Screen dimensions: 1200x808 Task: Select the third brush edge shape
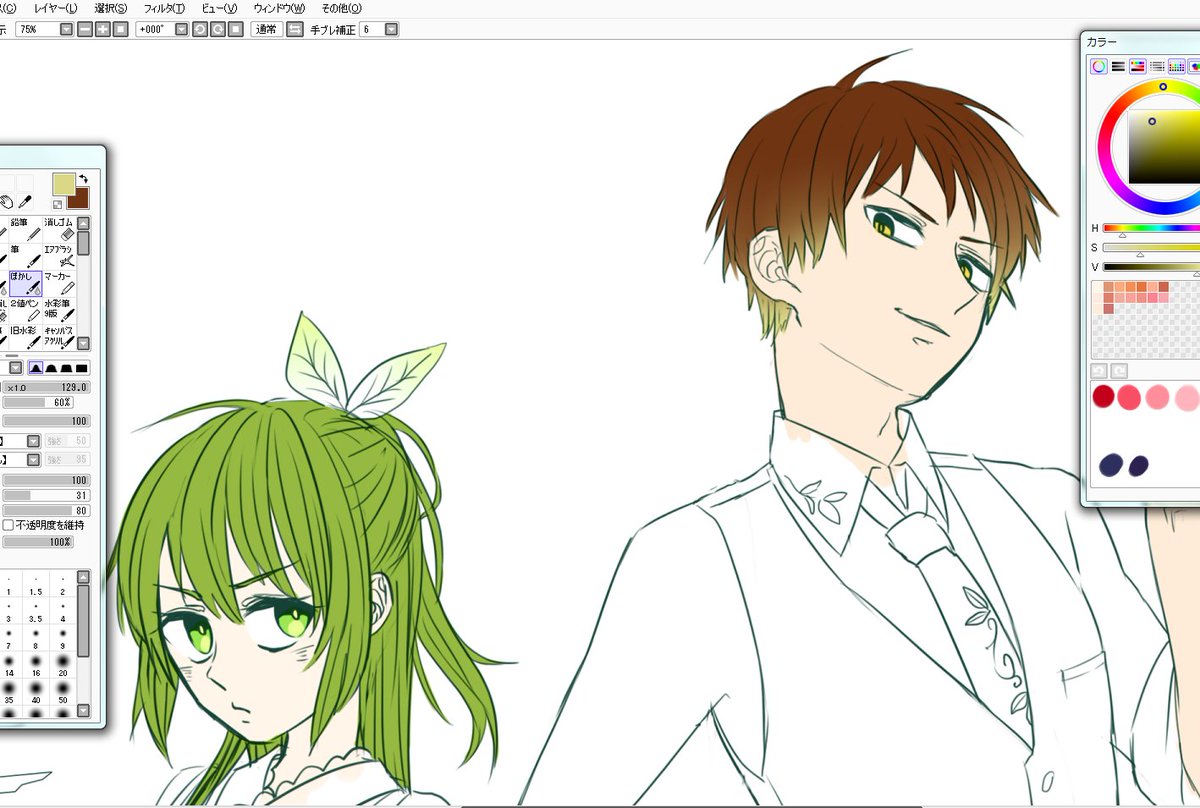click(67, 368)
